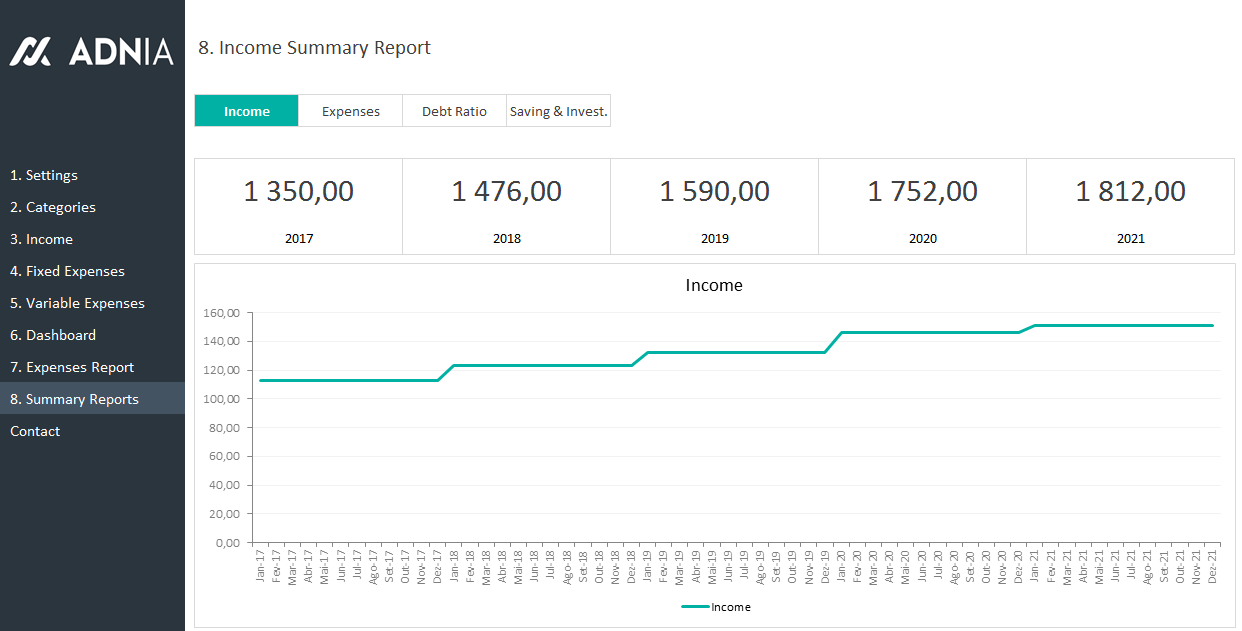Click the 2019 income total card

[714, 205]
